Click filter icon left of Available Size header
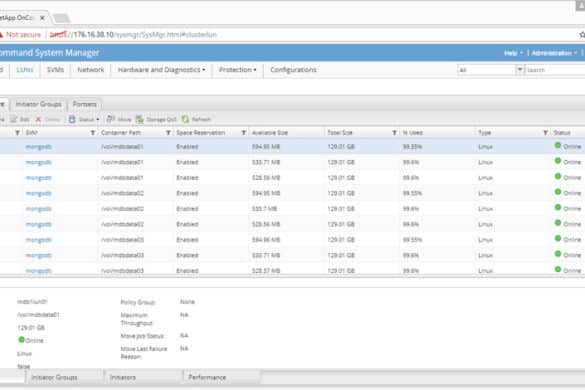The width and height of the screenshot is (585, 390). coord(244,133)
